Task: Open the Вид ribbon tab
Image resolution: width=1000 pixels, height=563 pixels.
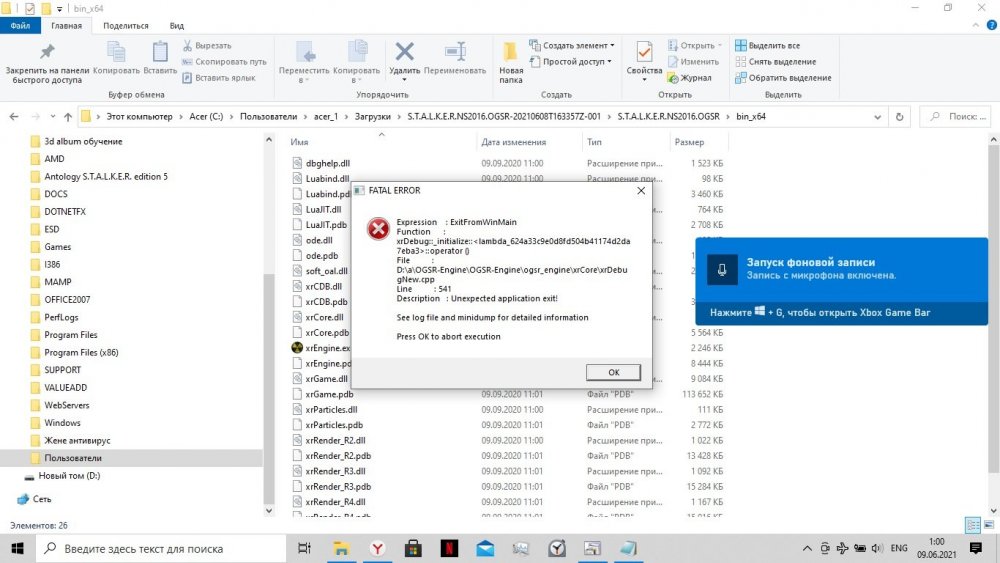Action: [x=176, y=26]
